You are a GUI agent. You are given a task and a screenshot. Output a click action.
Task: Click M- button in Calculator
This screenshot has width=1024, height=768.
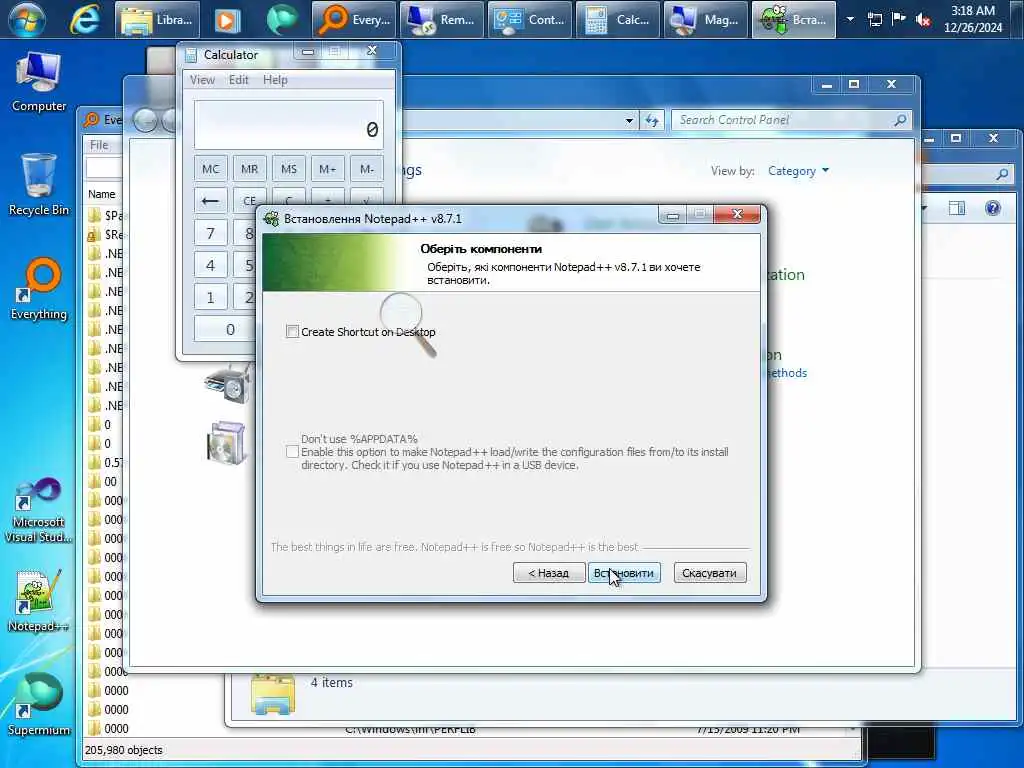pos(366,169)
